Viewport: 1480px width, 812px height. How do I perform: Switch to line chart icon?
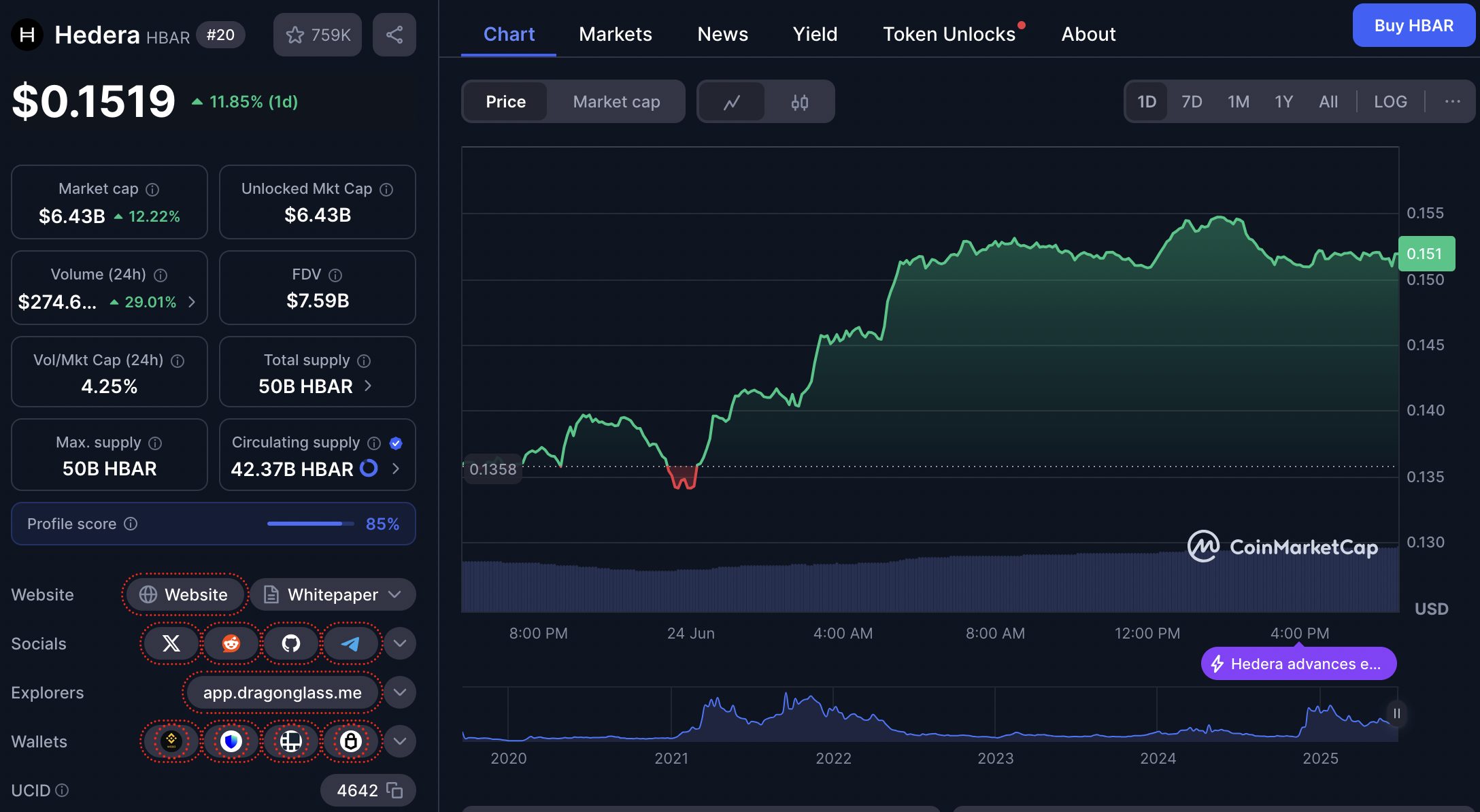[732, 102]
